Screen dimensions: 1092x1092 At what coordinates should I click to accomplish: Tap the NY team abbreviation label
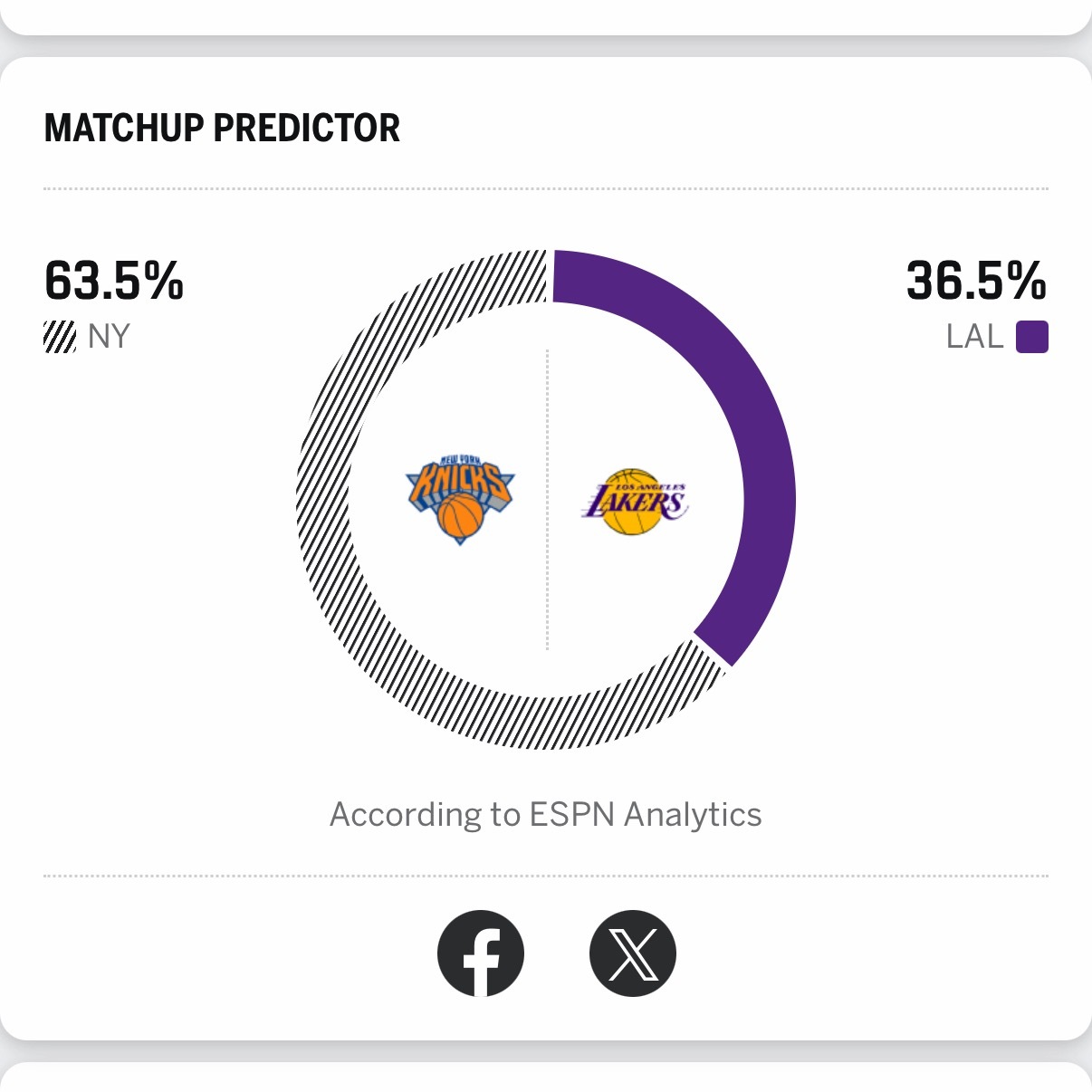pyautogui.click(x=110, y=337)
